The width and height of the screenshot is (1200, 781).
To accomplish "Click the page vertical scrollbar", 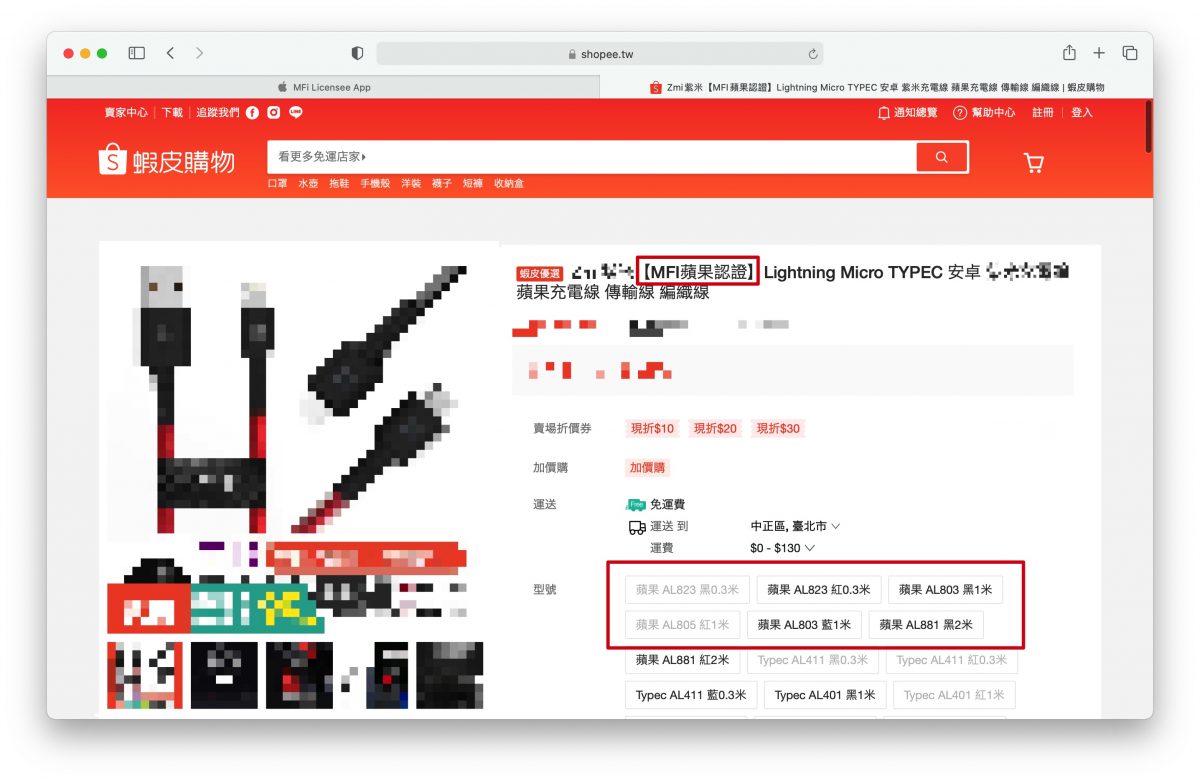I will [1148, 125].
